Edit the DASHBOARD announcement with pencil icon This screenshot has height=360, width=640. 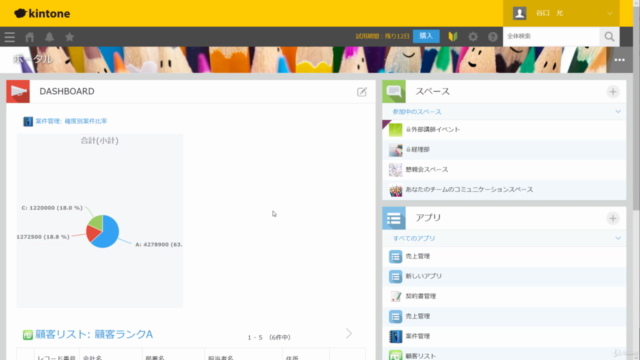click(362, 92)
